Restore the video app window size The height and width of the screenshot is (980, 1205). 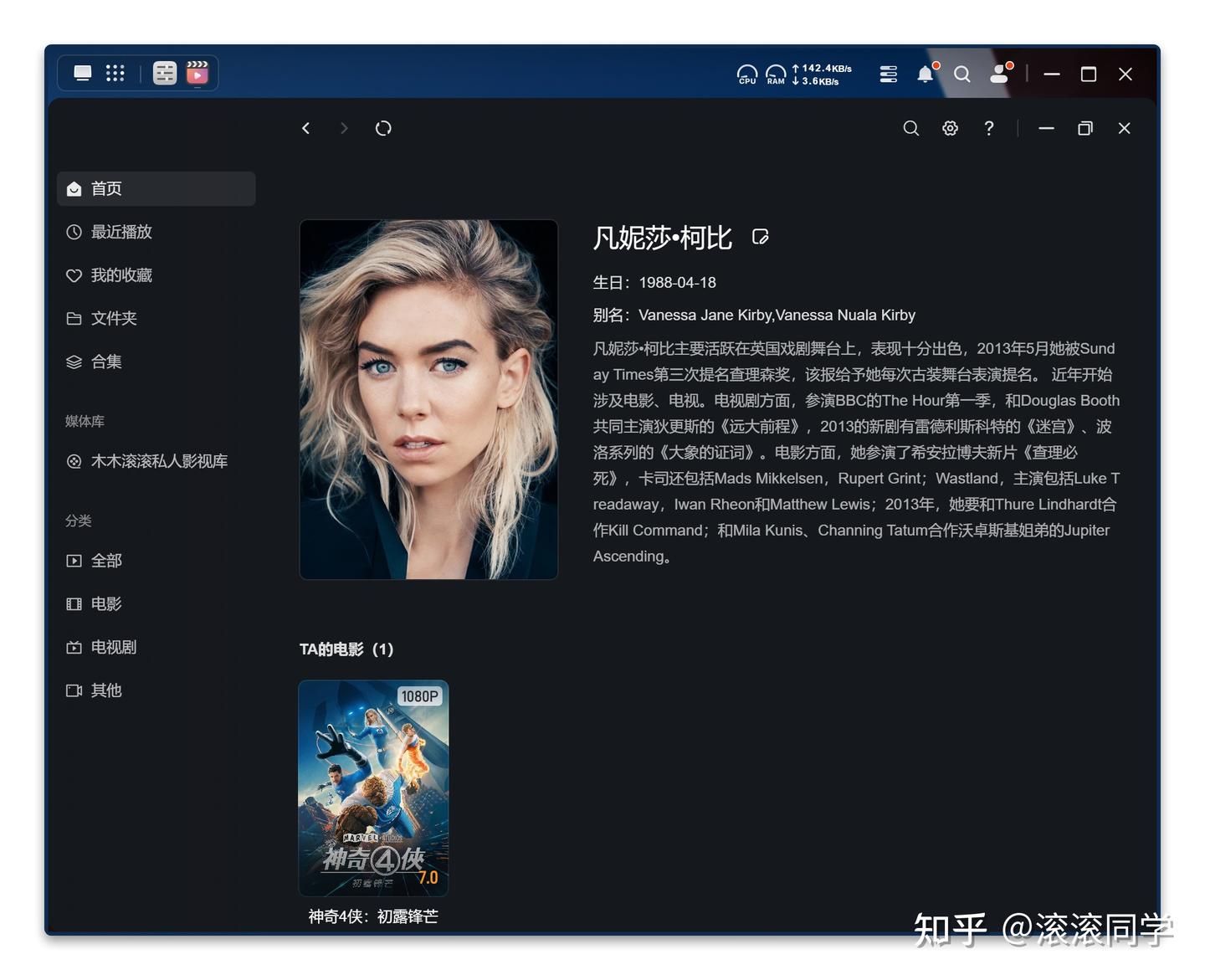pyautogui.click(x=1085, y=128)
